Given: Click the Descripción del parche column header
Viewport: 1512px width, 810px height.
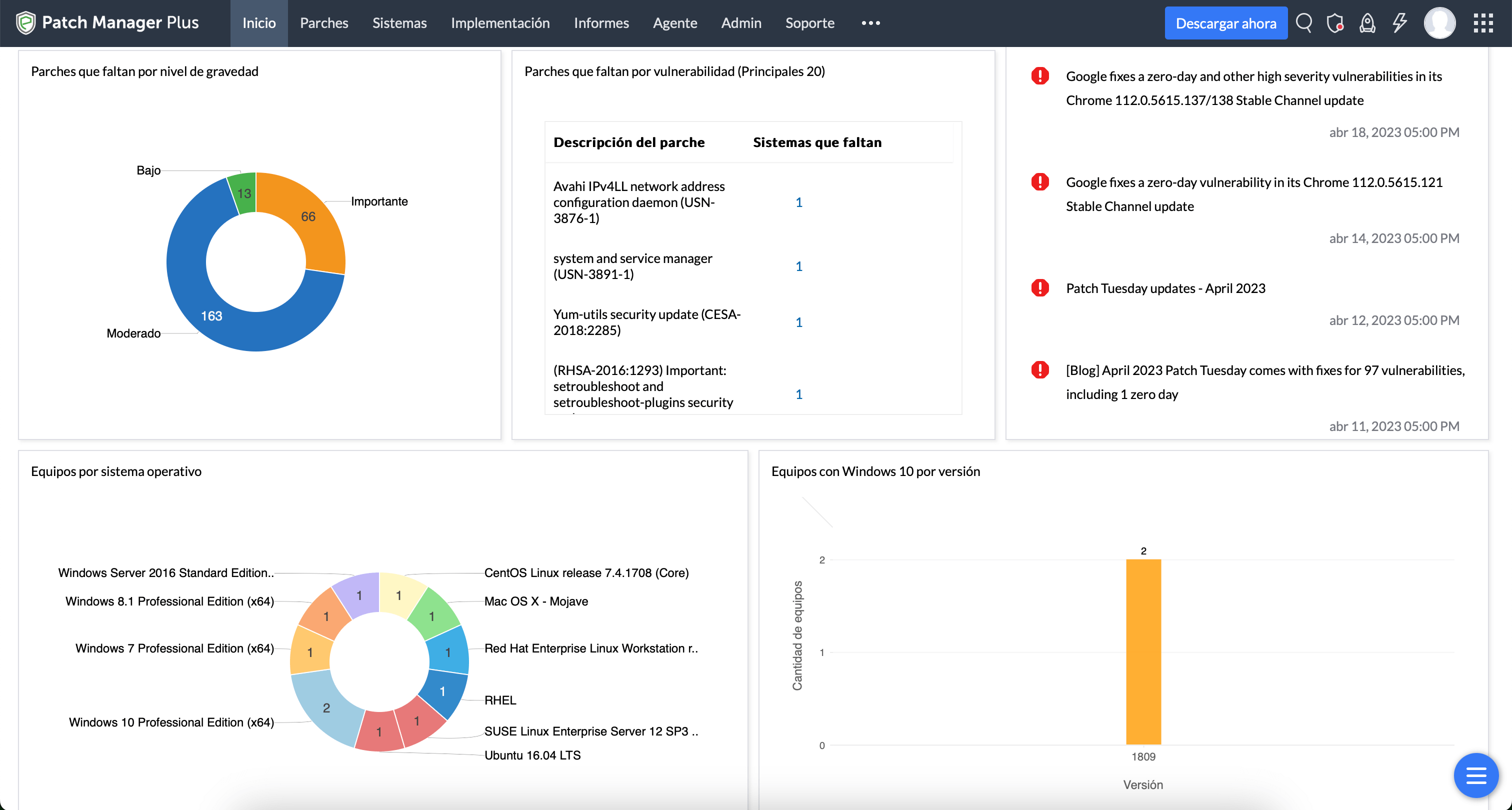Looking at the screenshot, I should (628, 142).
